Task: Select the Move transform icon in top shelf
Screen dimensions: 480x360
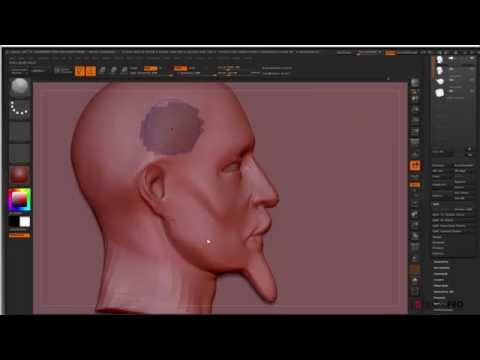Action: [x=103, y=70]
